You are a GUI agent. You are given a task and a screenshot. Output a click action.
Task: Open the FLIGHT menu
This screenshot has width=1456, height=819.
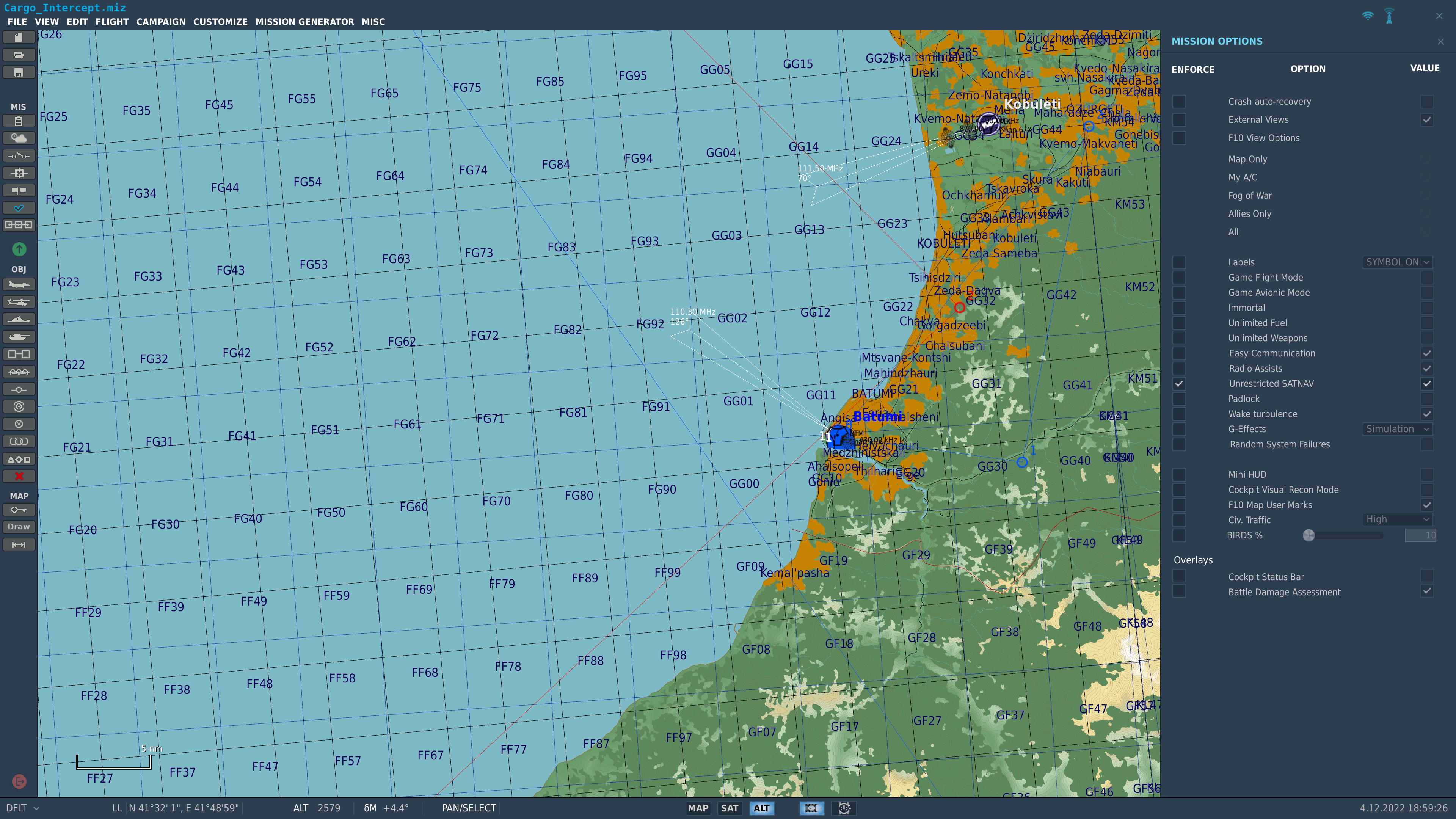point(112,22)
